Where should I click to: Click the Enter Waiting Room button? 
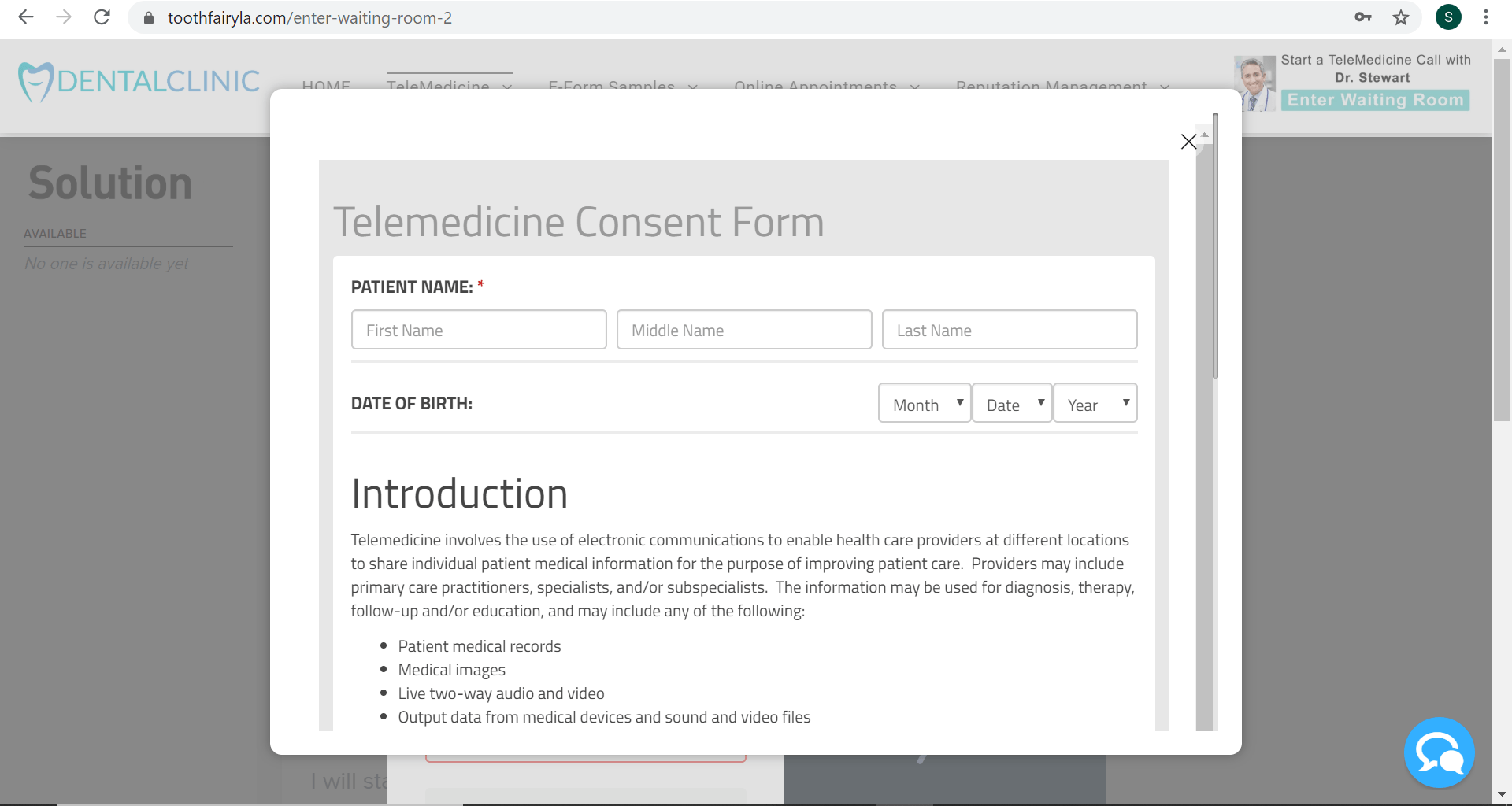coord(1375,100)
